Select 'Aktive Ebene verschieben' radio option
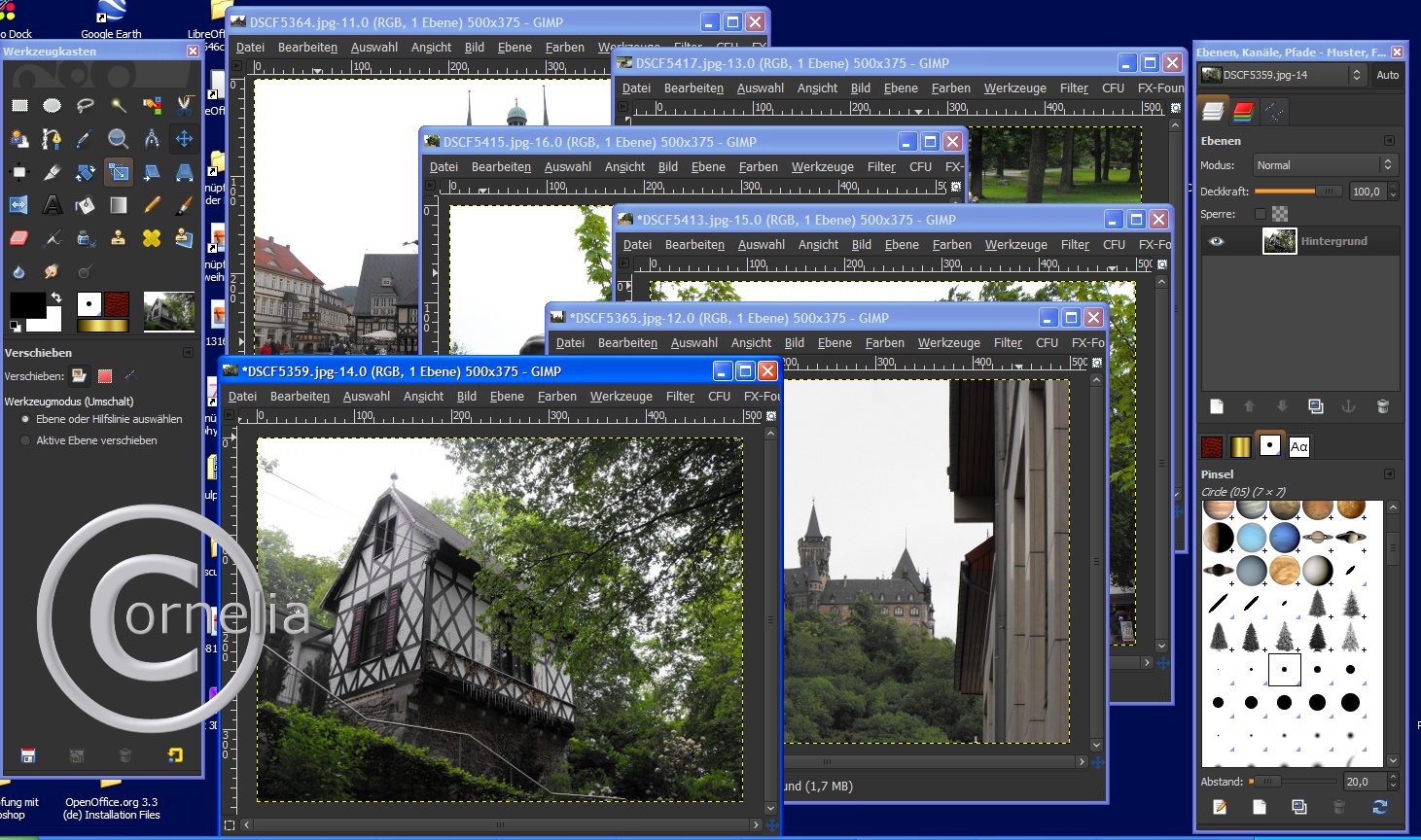This screenshot has height=840, width=1421. (25, 440)
